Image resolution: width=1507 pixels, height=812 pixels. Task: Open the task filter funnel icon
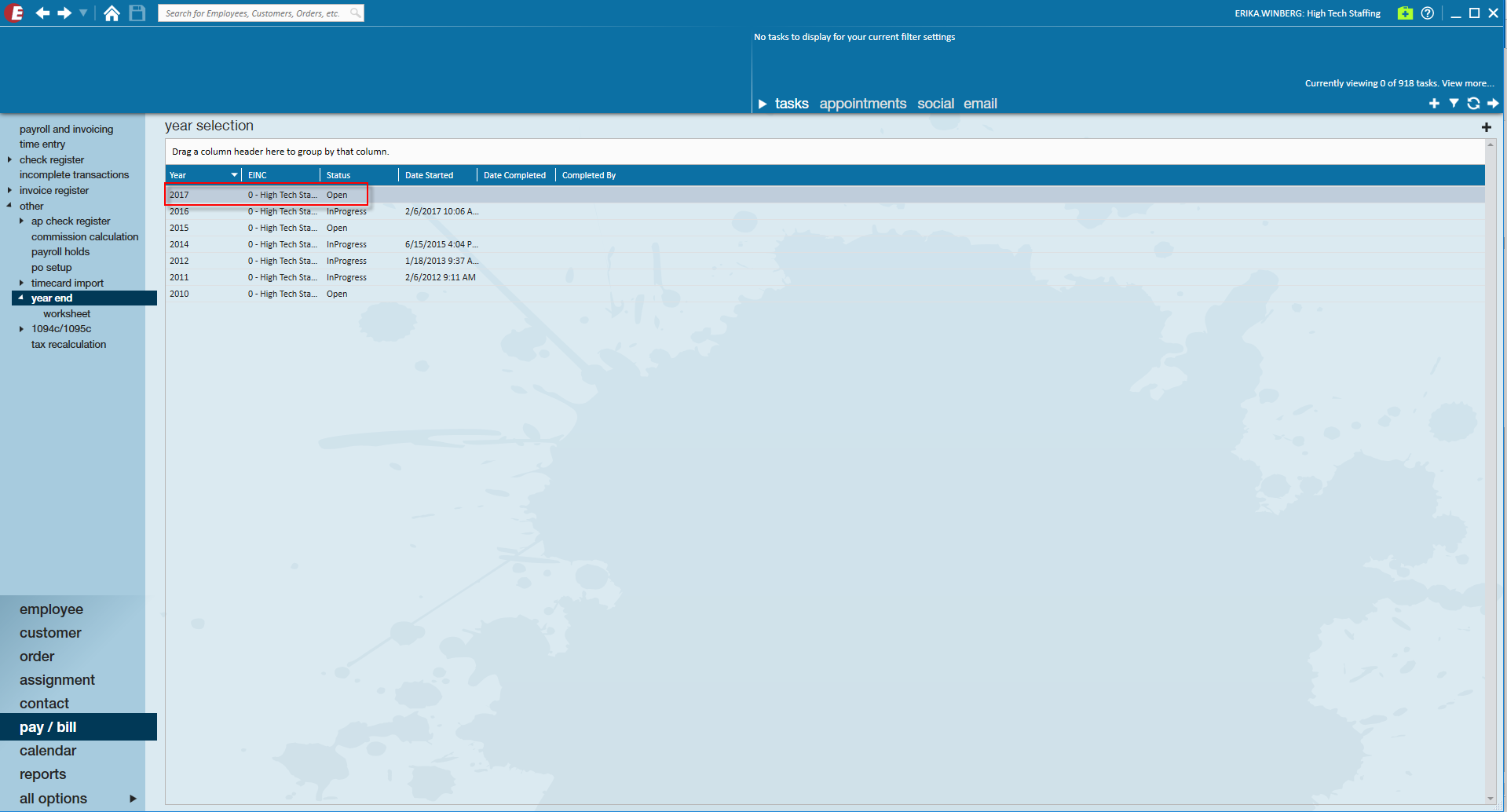(x=1454, y=104)
